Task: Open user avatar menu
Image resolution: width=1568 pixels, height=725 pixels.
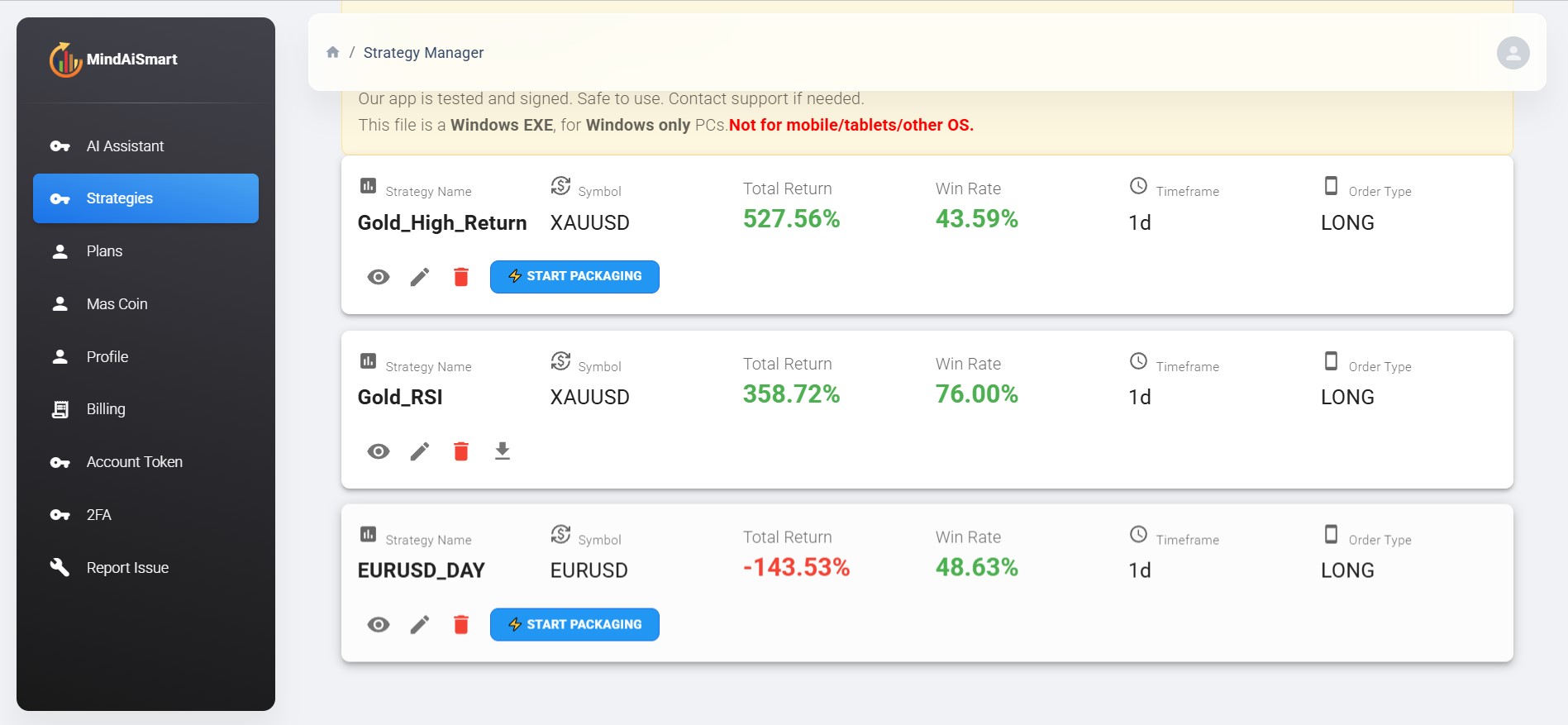Action: 1513,53
